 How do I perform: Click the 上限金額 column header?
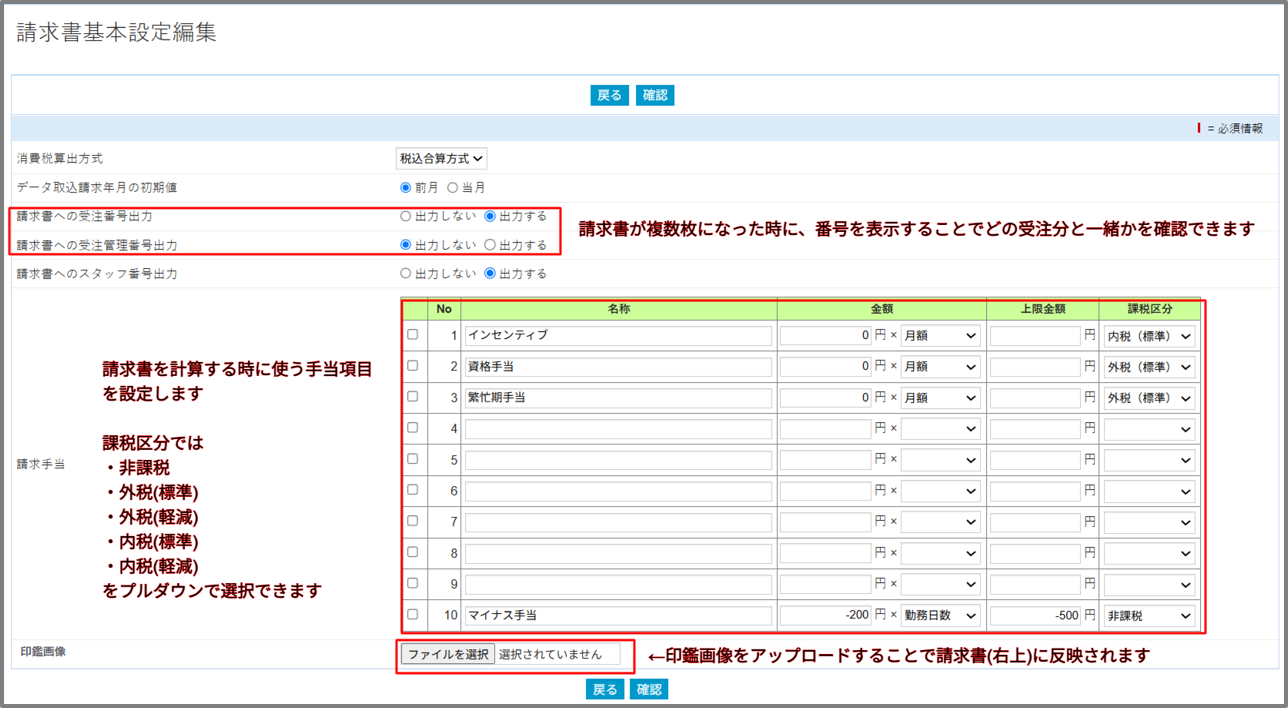(x=1043, y=309)
